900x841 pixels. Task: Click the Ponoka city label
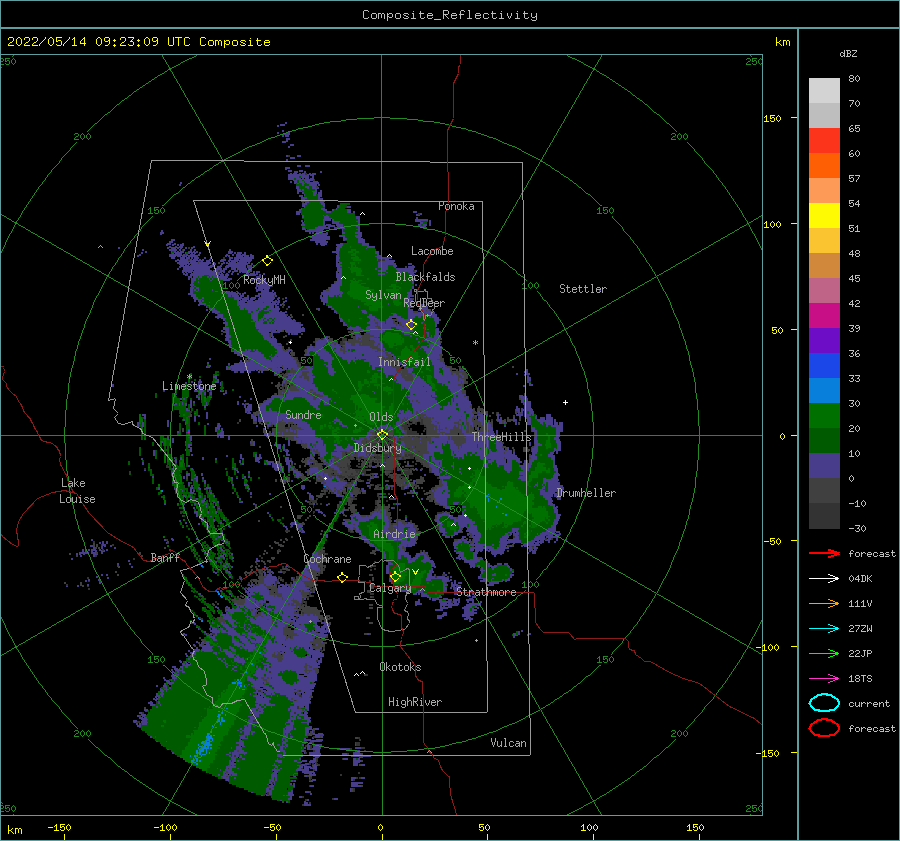(x=456, y=206)
